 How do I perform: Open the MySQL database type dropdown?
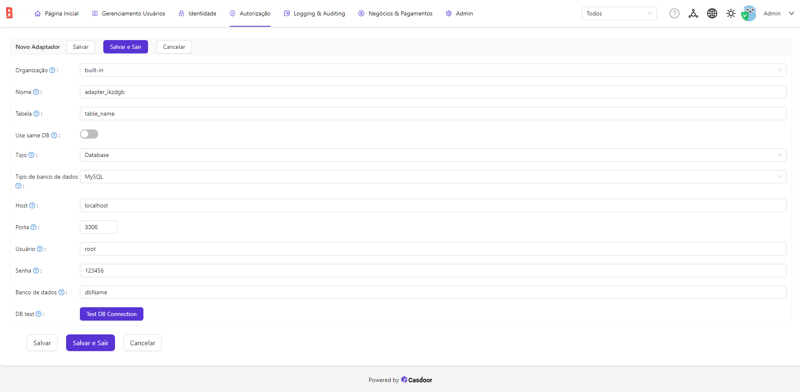click(433, 177)
